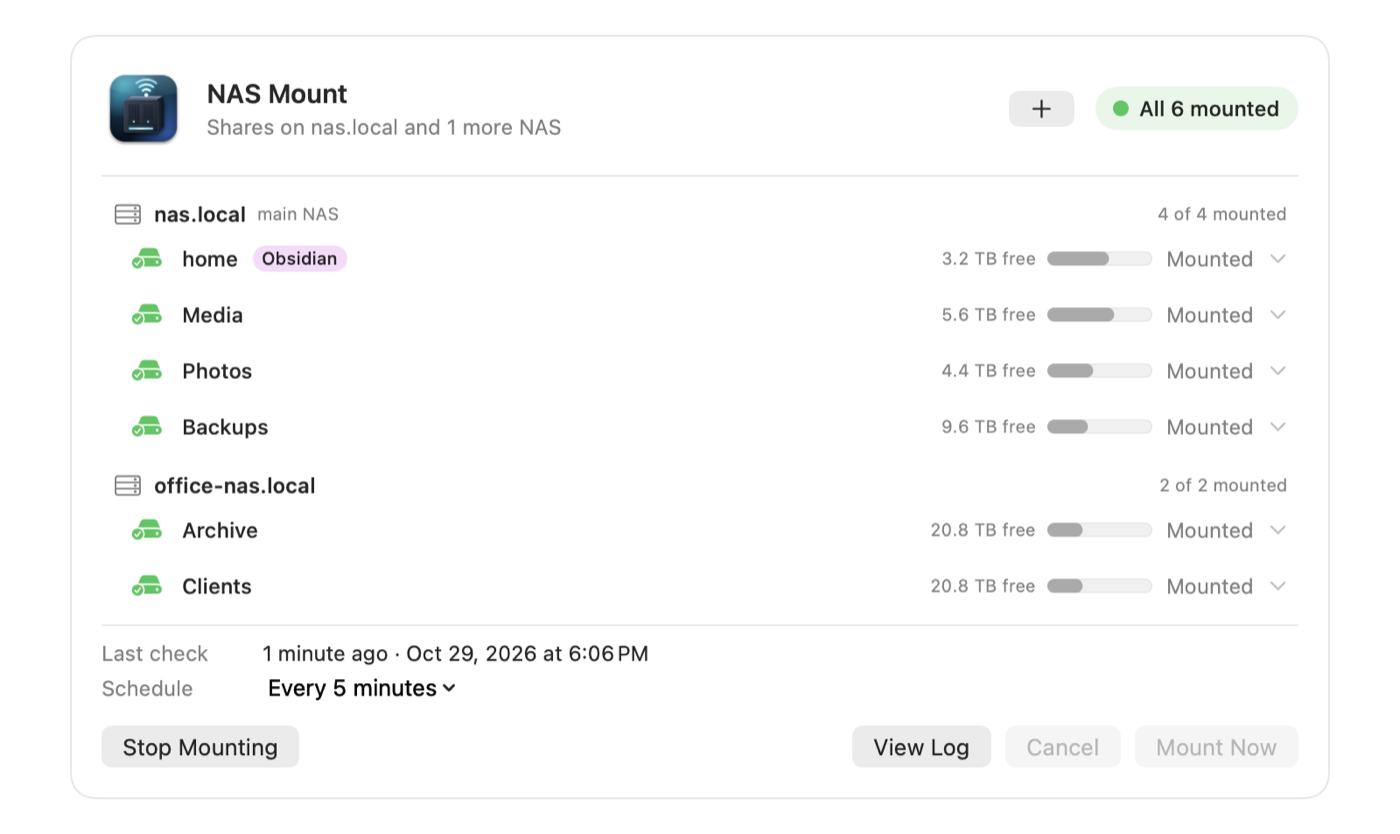Click the Obsidian tag on home
The height and width of the screenshot is (834, 1400).
(x=300, y=259)
